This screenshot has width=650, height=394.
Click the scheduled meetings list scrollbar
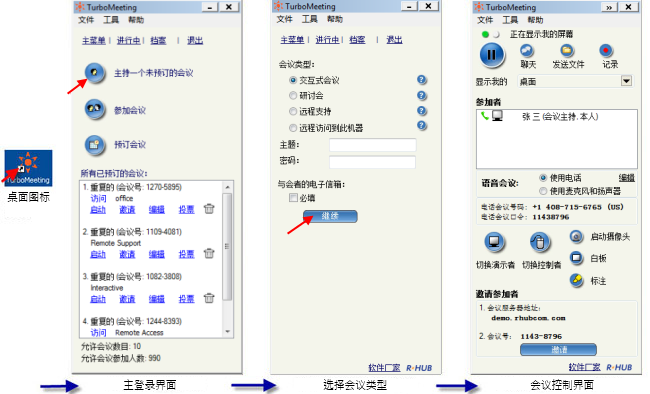tap(227, 246)
